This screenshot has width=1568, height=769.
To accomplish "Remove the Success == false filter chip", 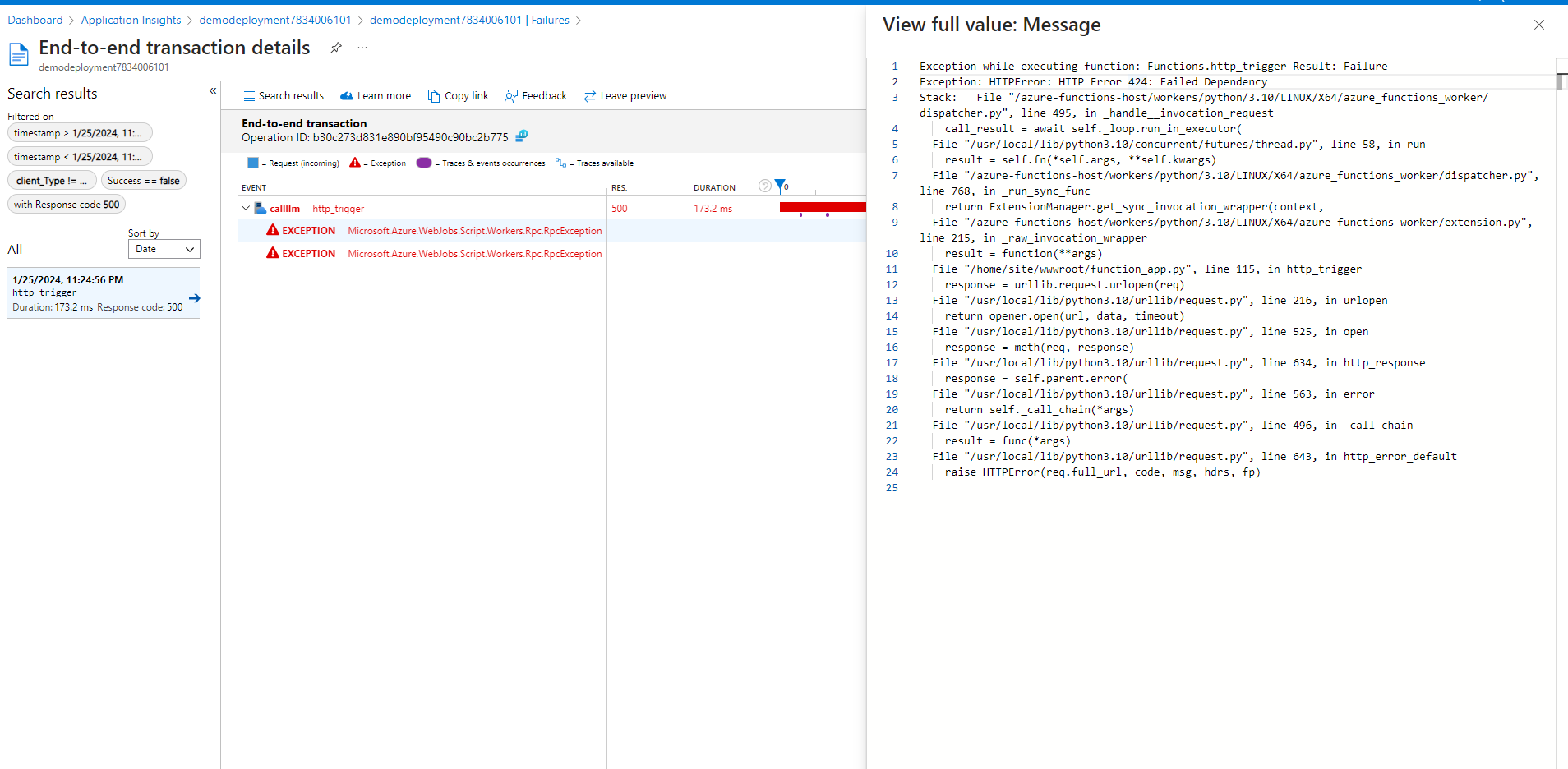I will pyautogui.click(x=143, y=180).
